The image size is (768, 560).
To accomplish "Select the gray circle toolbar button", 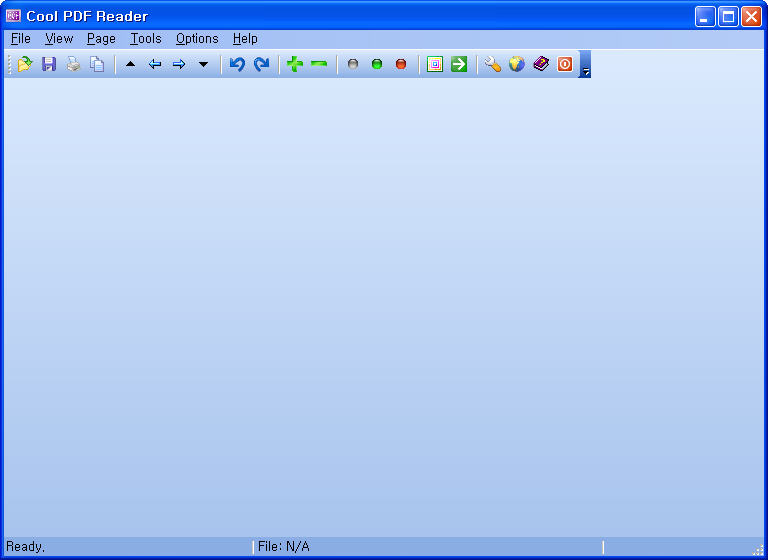I will (352, 64).
